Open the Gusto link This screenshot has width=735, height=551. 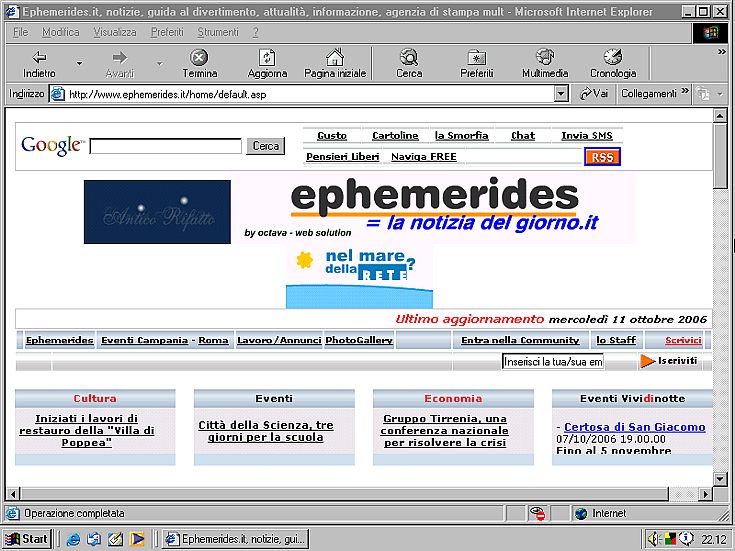tap(332, 136)
